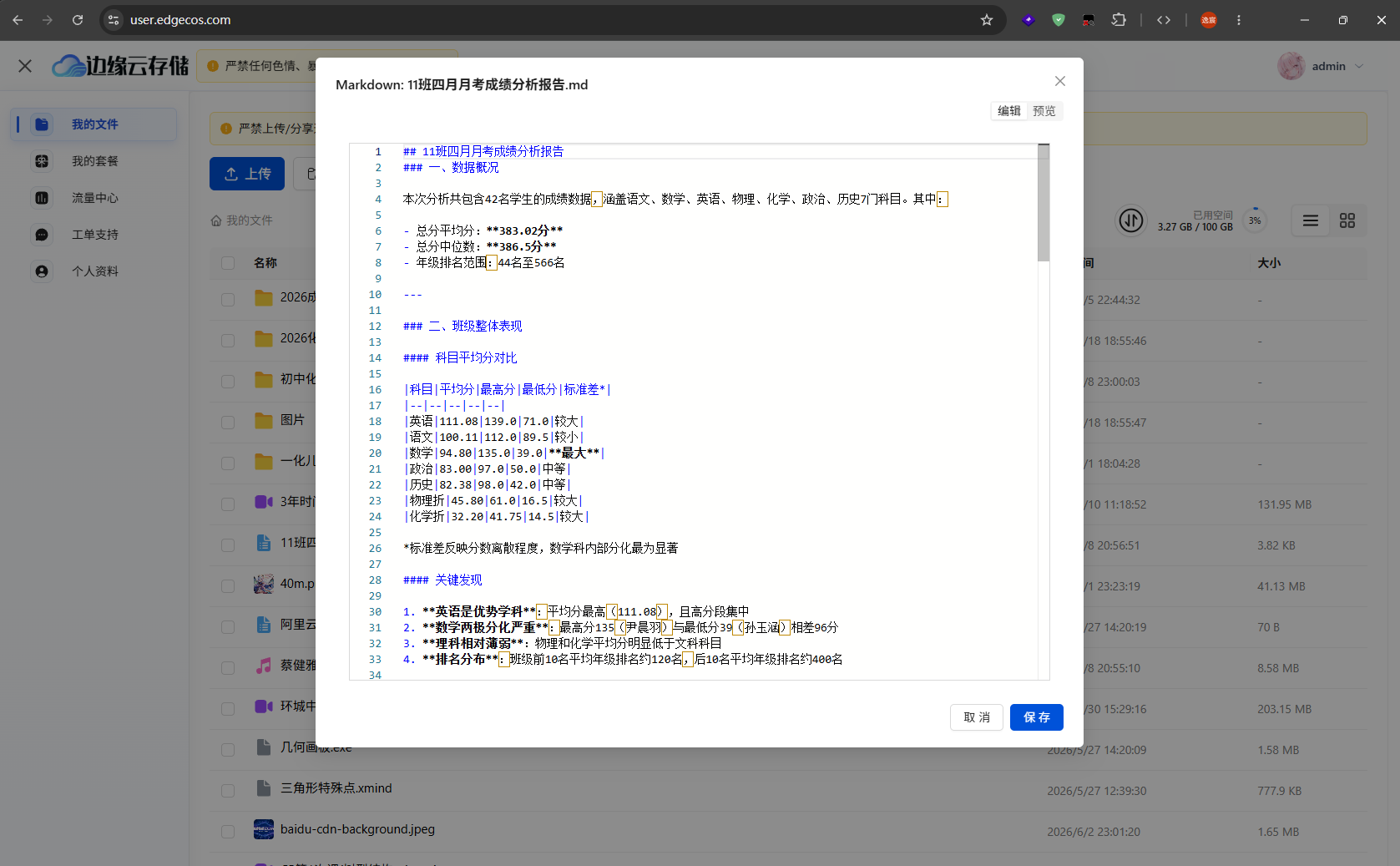
Task: Switch to list view
Action: coord(1311,220)
